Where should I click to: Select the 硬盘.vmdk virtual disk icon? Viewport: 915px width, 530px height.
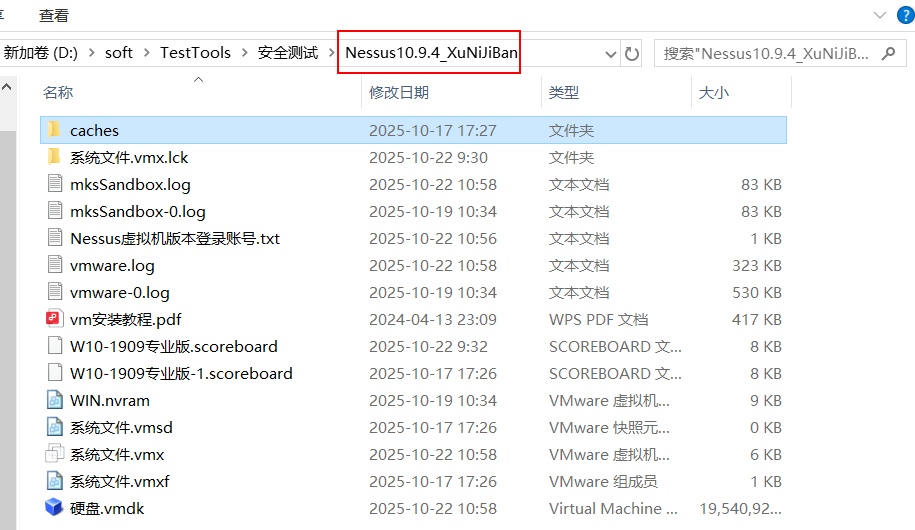[x=54, y=507]
